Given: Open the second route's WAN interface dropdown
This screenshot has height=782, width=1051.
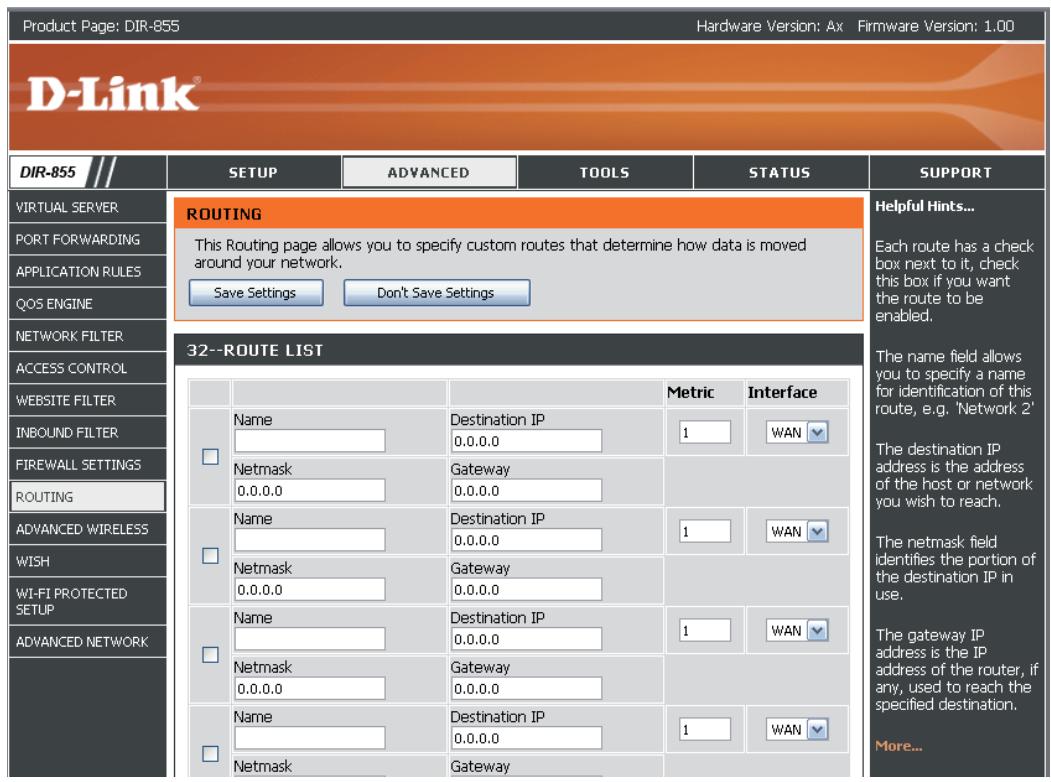Looking at the screenshot, I should click(797, 531).
